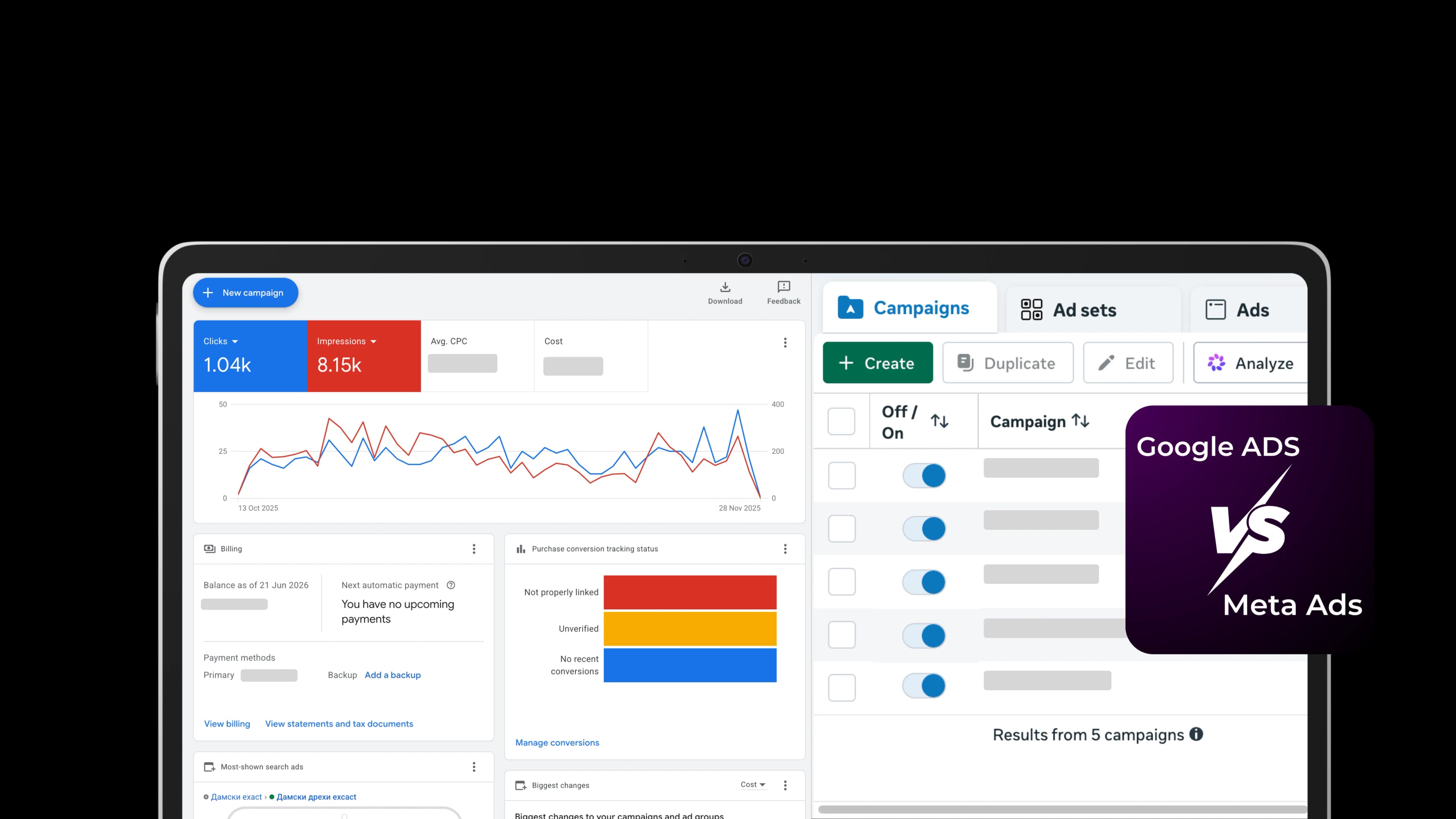Open the Biggest changes three-dot menu

click(x=785, y=785)
